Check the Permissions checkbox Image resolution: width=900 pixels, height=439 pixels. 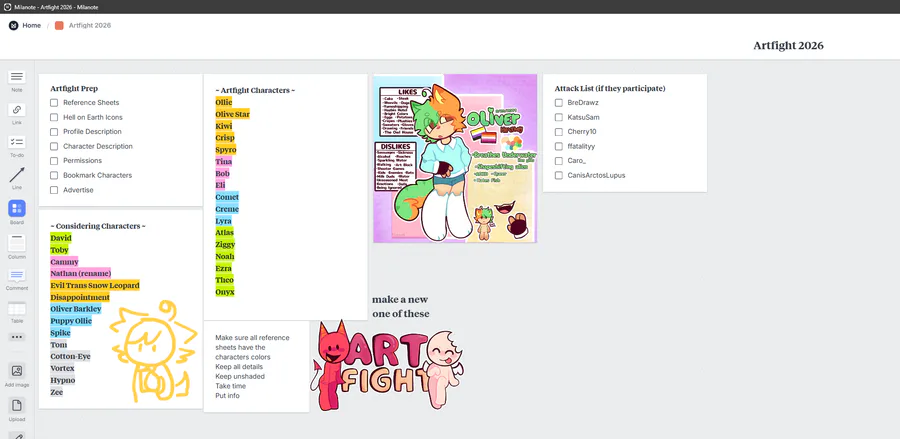(x=54, y=161)
